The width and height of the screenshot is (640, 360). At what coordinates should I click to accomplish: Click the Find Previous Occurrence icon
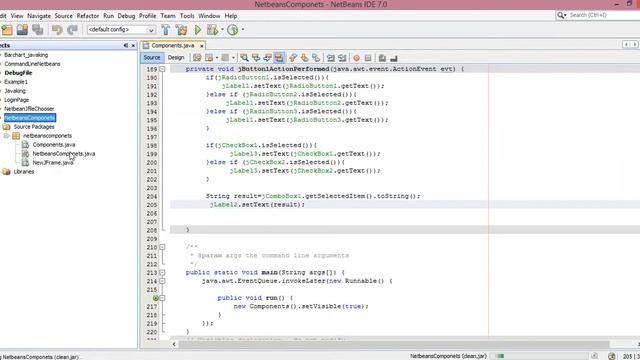click(256, 58)
